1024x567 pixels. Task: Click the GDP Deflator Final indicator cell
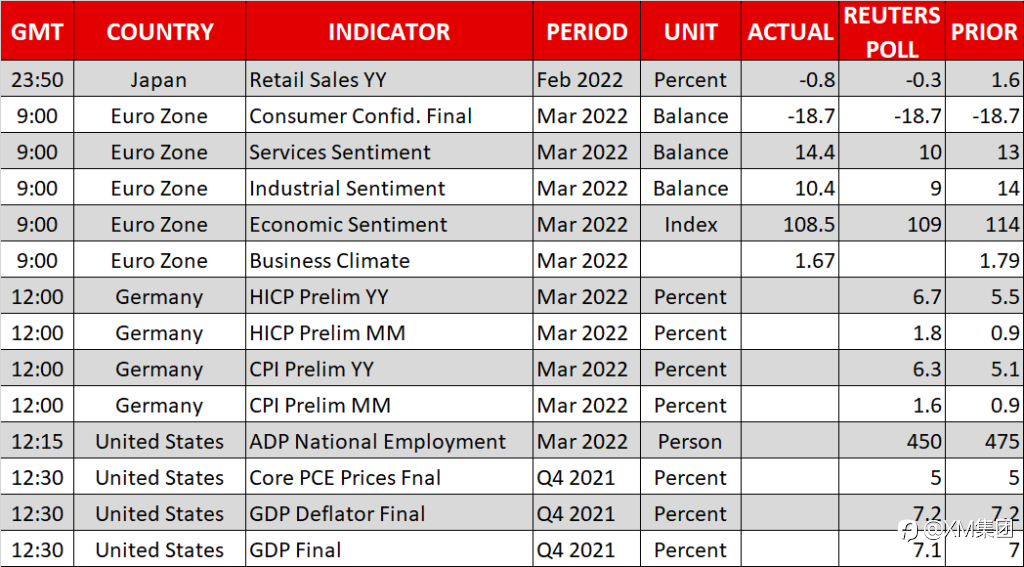(x=389, y=513)
